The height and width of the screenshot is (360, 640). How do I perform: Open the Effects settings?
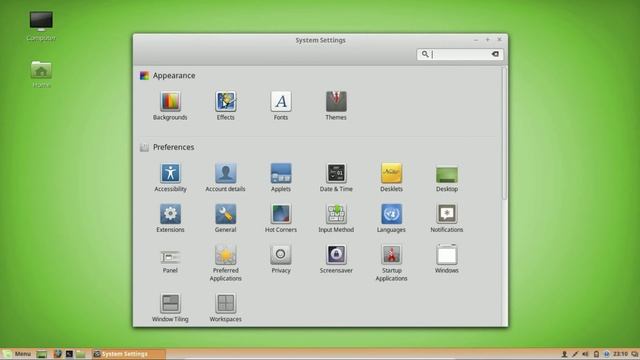pyautogui.click(x=225, y=106)
